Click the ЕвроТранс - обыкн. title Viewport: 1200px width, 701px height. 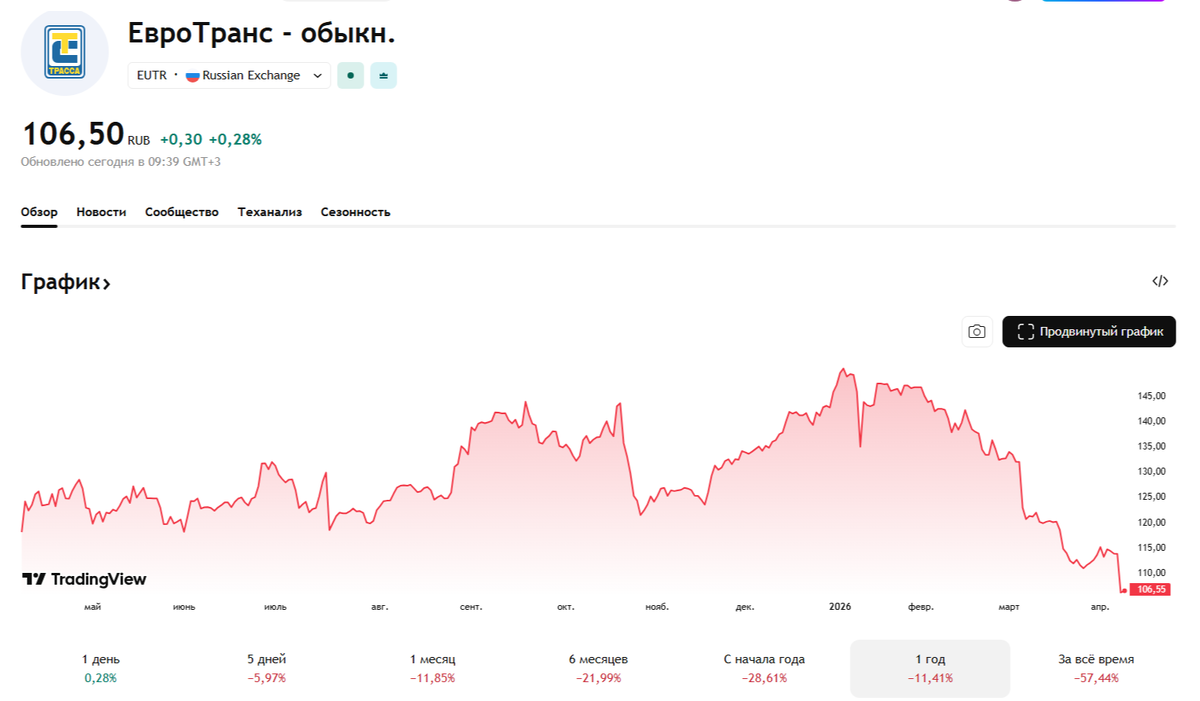pyautogui.click(x=262, y=32)
